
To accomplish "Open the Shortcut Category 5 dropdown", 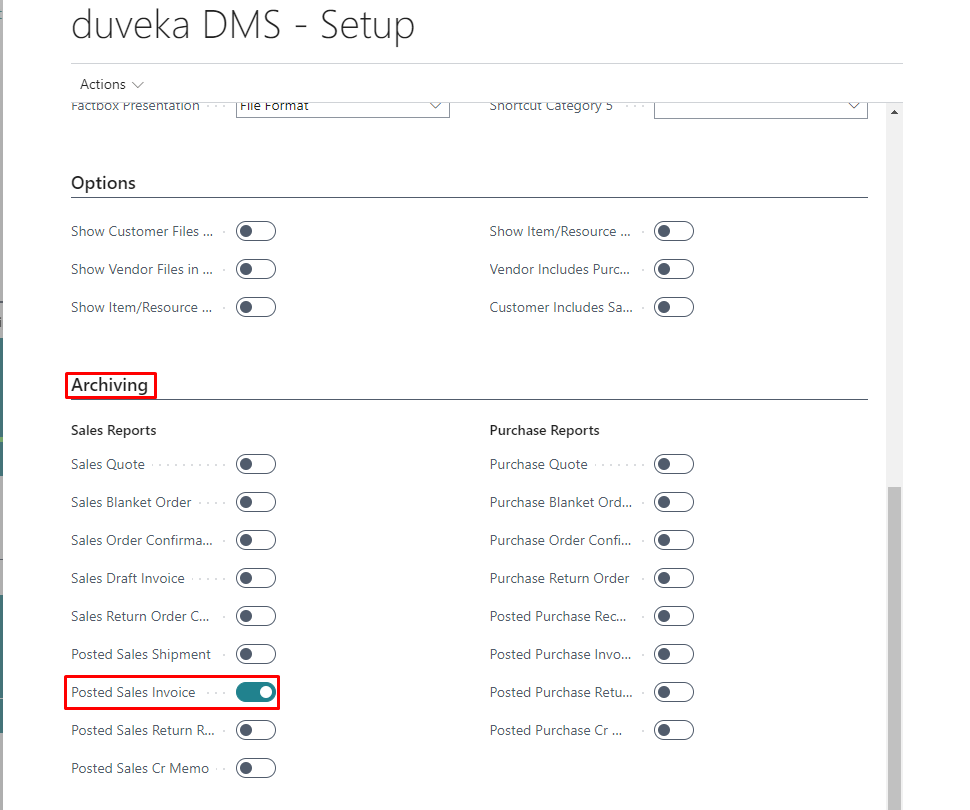I will click(x=853, y=106).
